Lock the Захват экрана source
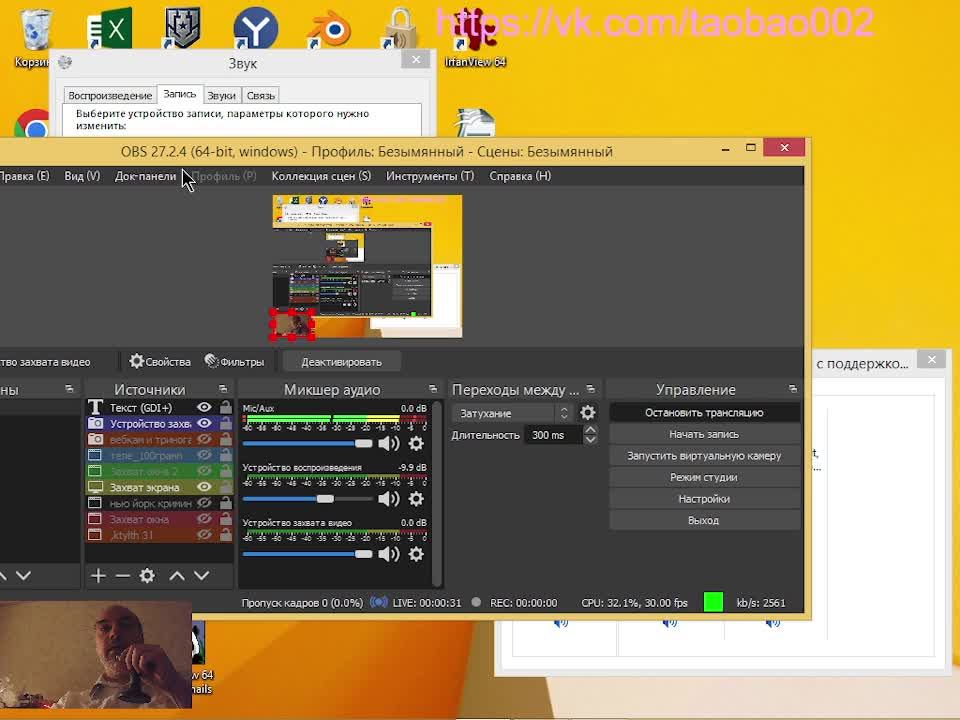The height and width of the screenshot is (720, 960). click(225, 487)
